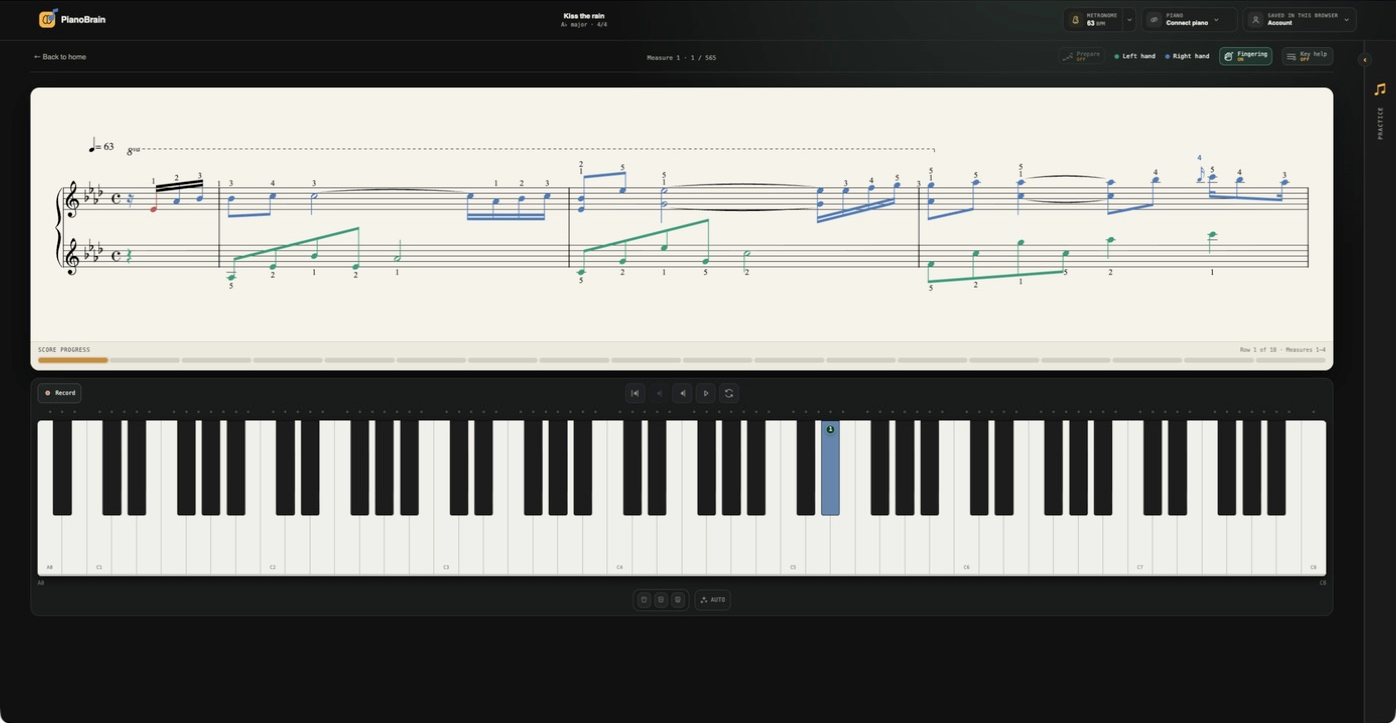Toggle the Right hand indicator
The image size is (1396, 723).
[x=1187, y=56]
